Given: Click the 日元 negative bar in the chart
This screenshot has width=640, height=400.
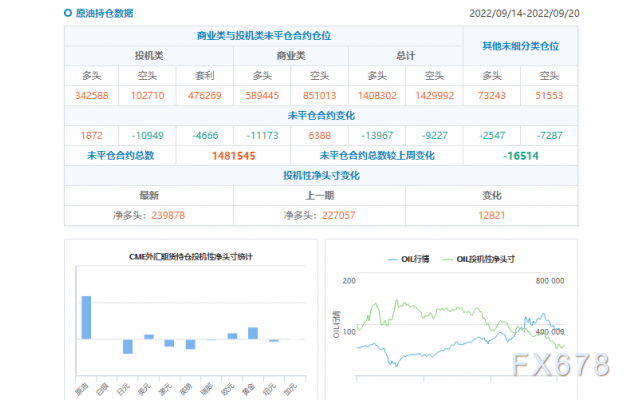Looking at the screenshot, I should tap(128, 347).
